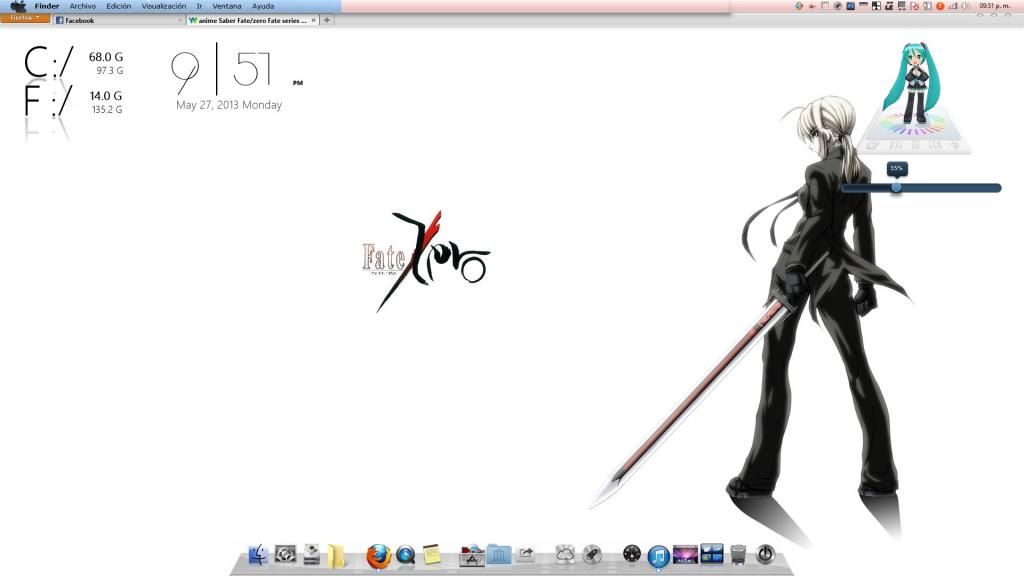Open the Visualización menu
This screenshot has width=1024, height=576.
point(164,6)
